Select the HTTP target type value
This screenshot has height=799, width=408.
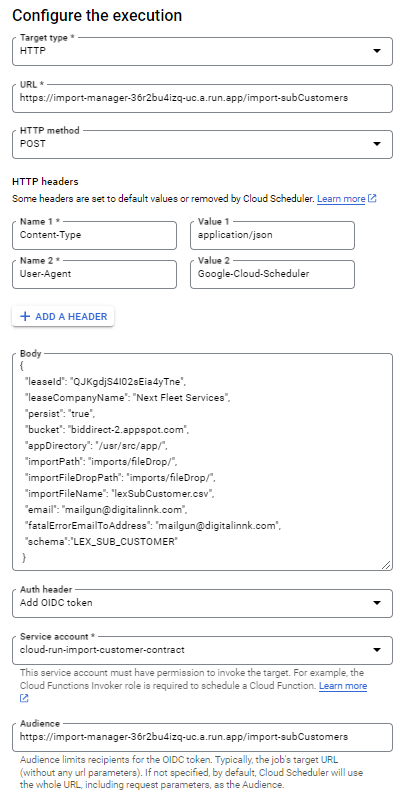(33, 51)
